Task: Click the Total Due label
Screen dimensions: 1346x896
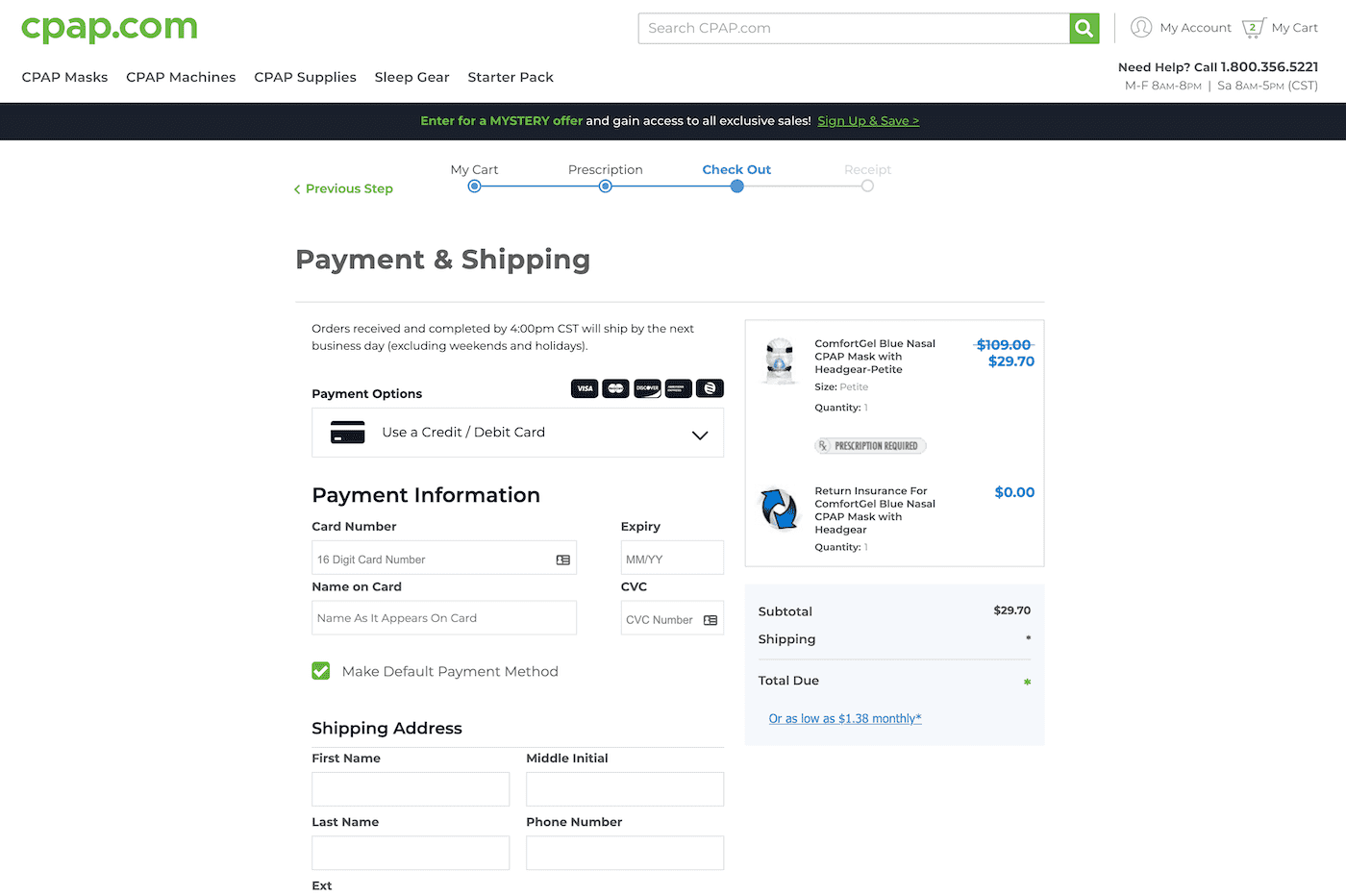Action: [788, 681]
